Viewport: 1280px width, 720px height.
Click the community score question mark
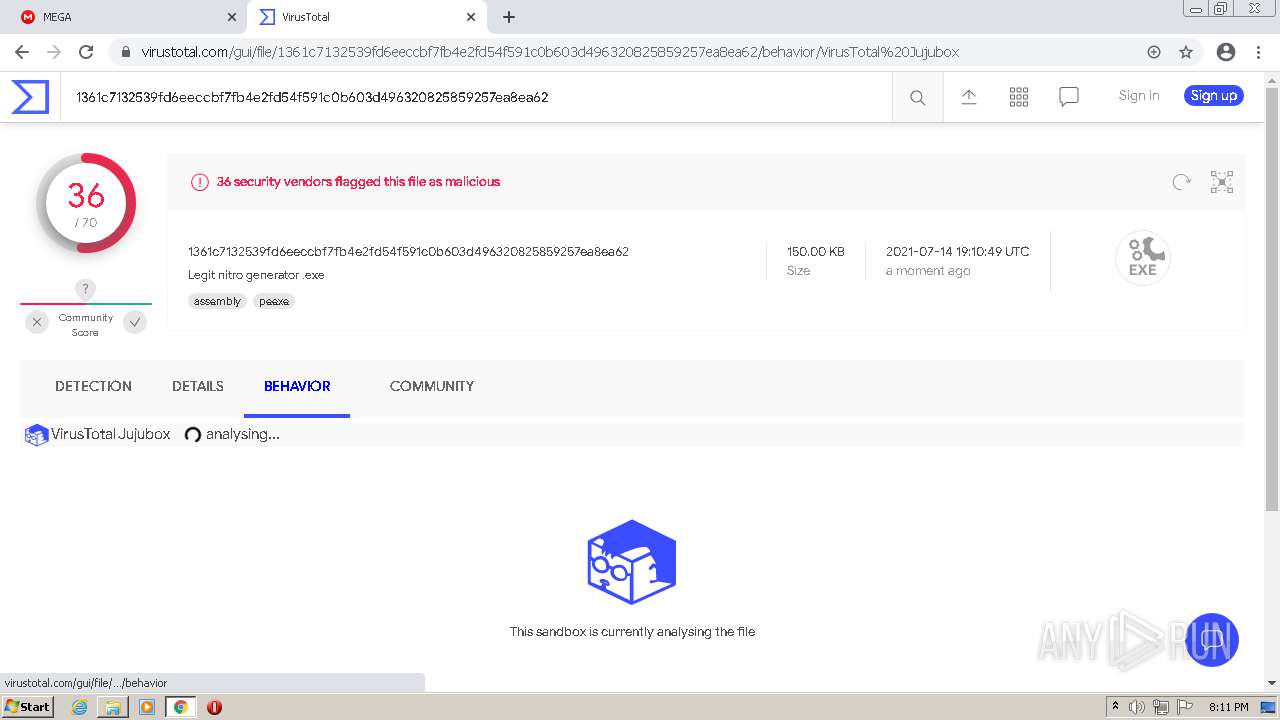[x=85, y=289]
